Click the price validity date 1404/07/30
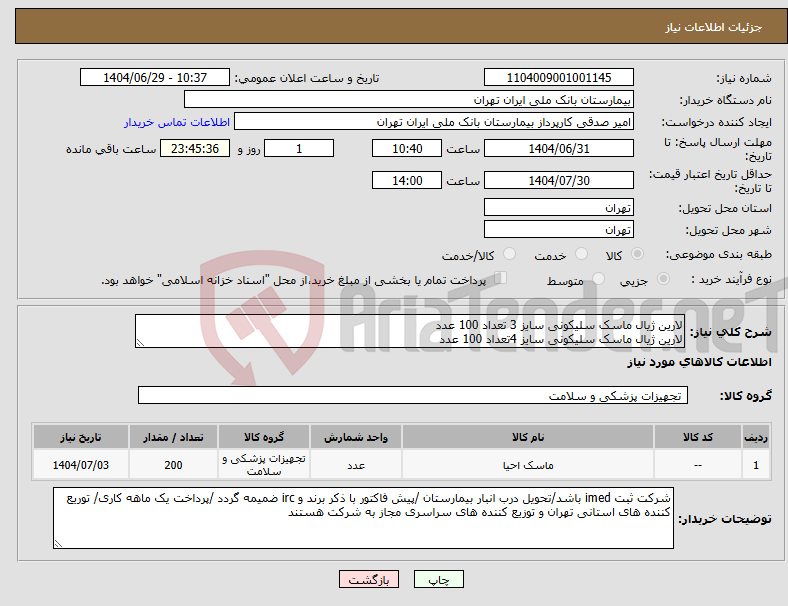Screen dimensions: 788x606 (558, 180)
